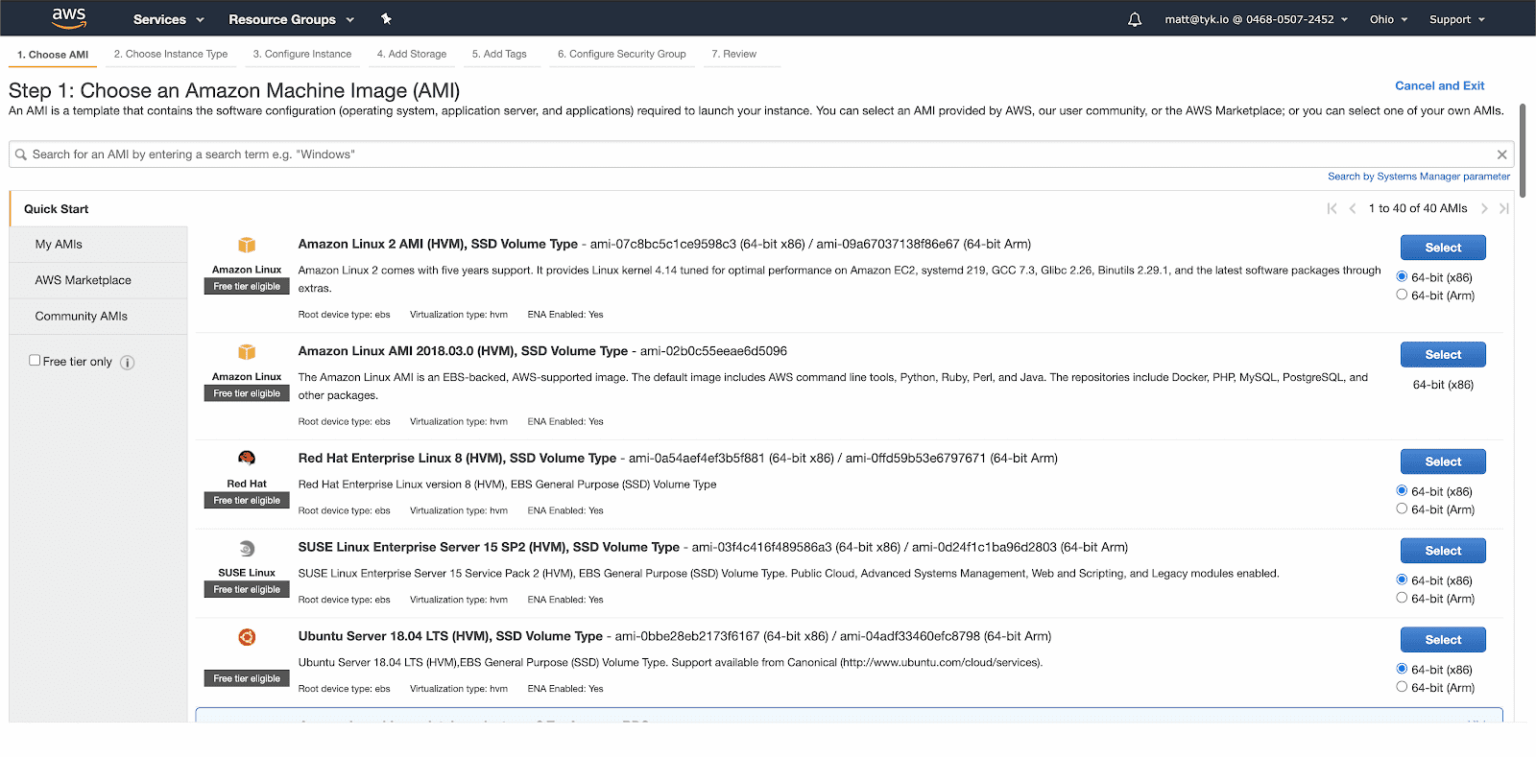Expand the Support dropdown
The image size is (1536, 757).
(1457, 19)
